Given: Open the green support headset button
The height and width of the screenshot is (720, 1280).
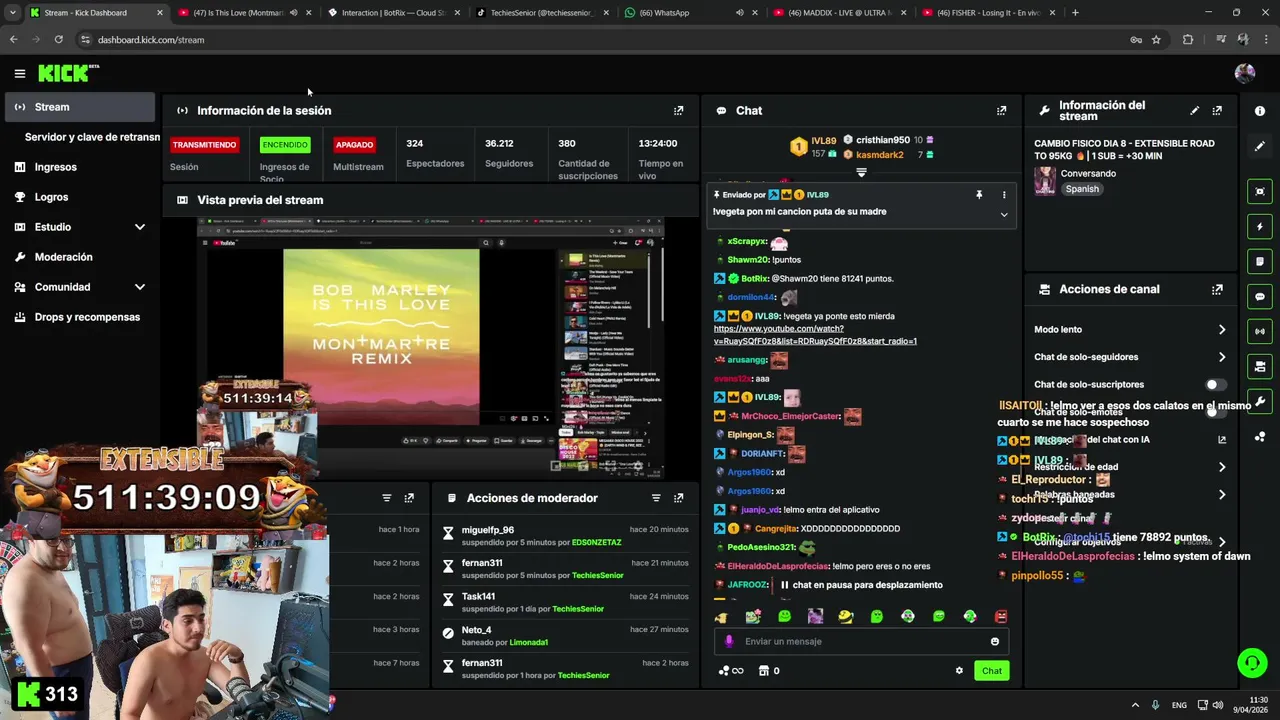Looking at the screenshot, I should (x=1251, y=662).
